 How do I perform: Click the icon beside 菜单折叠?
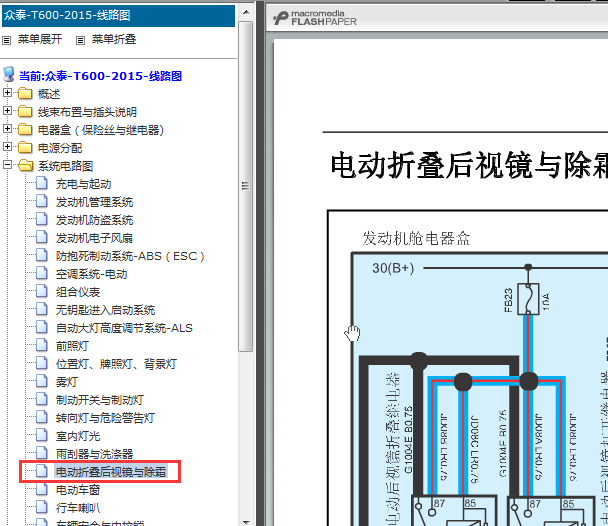coord(80,40)
